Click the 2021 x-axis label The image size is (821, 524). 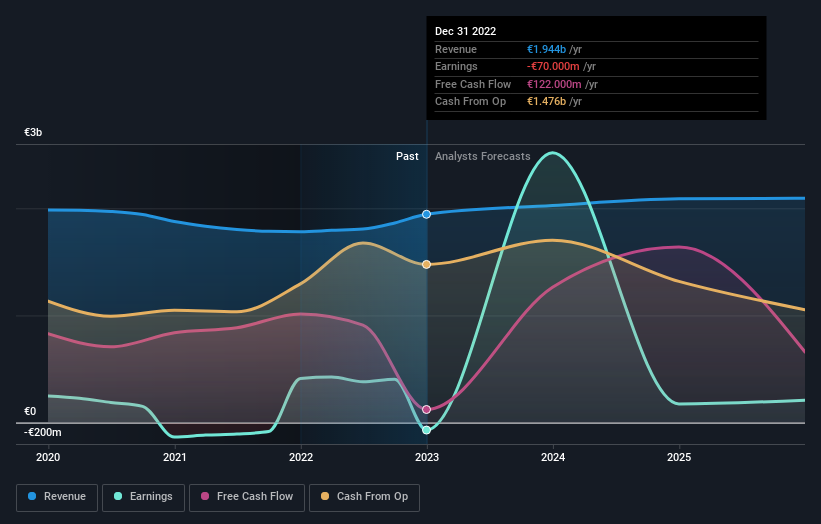click(174, 457)
